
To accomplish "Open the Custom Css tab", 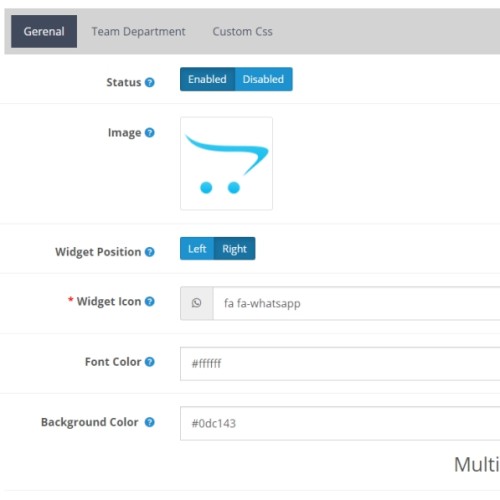I will 242,31.
